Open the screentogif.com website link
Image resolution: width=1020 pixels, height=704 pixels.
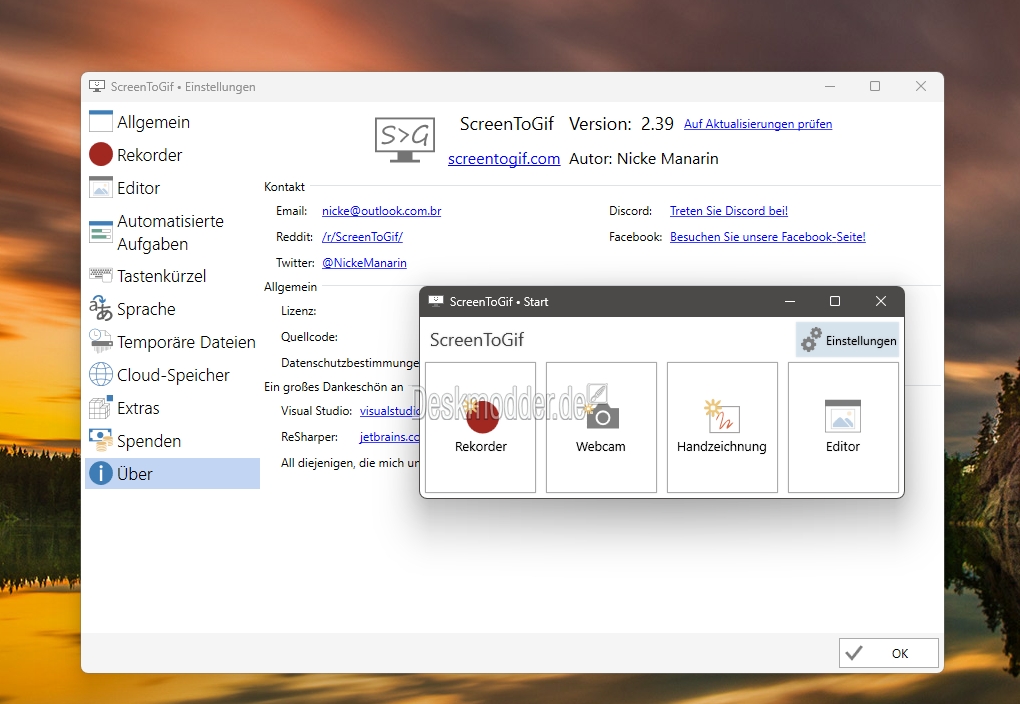point(504,159)
